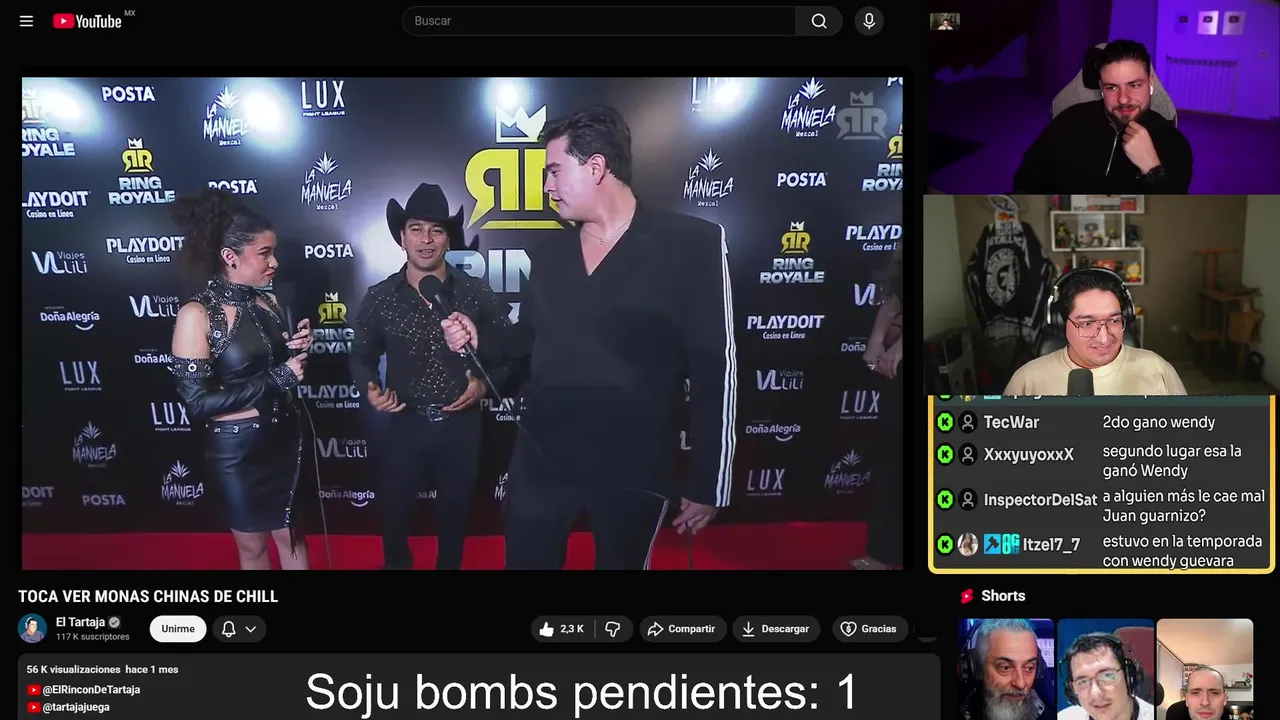Click the notification bell icon

click(x=228, y=629)
